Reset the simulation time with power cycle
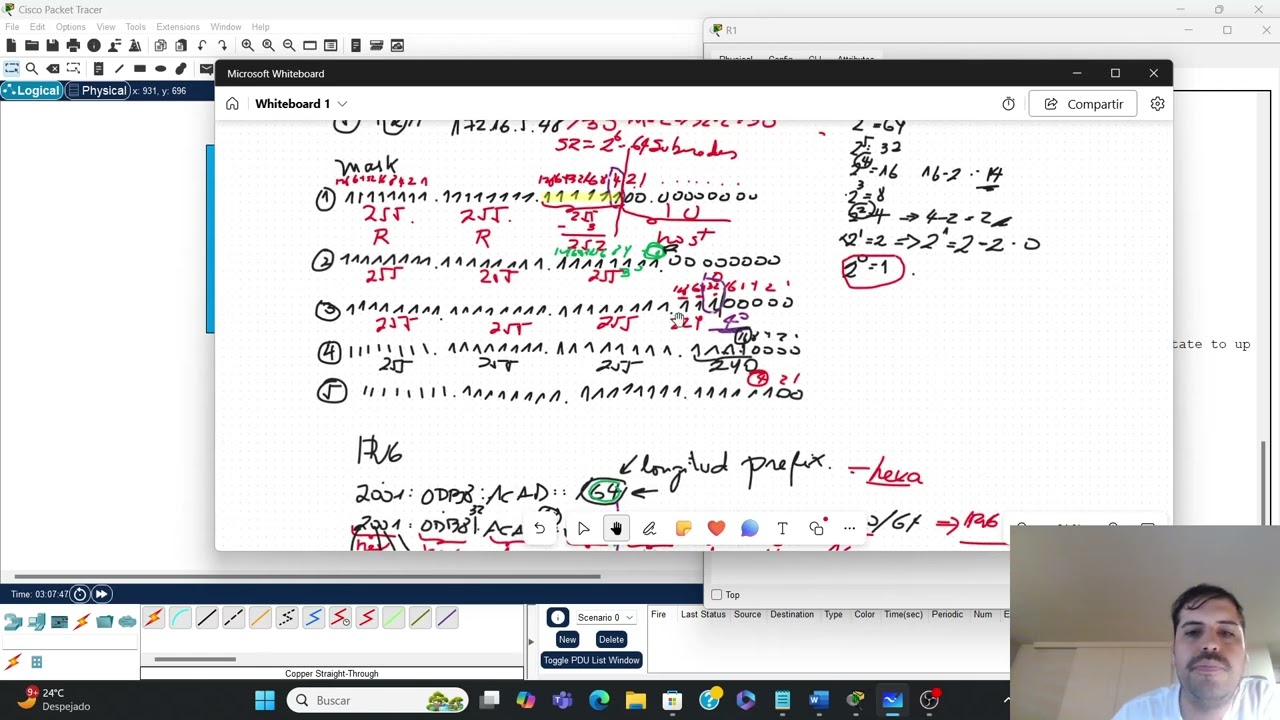The image size is (1280, 720). point(80,594)
